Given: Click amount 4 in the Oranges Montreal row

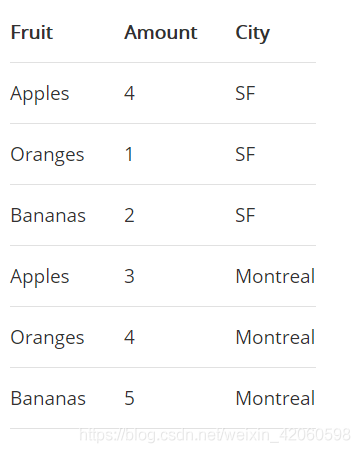Looking at the screenshot, I should click(130, 337).
